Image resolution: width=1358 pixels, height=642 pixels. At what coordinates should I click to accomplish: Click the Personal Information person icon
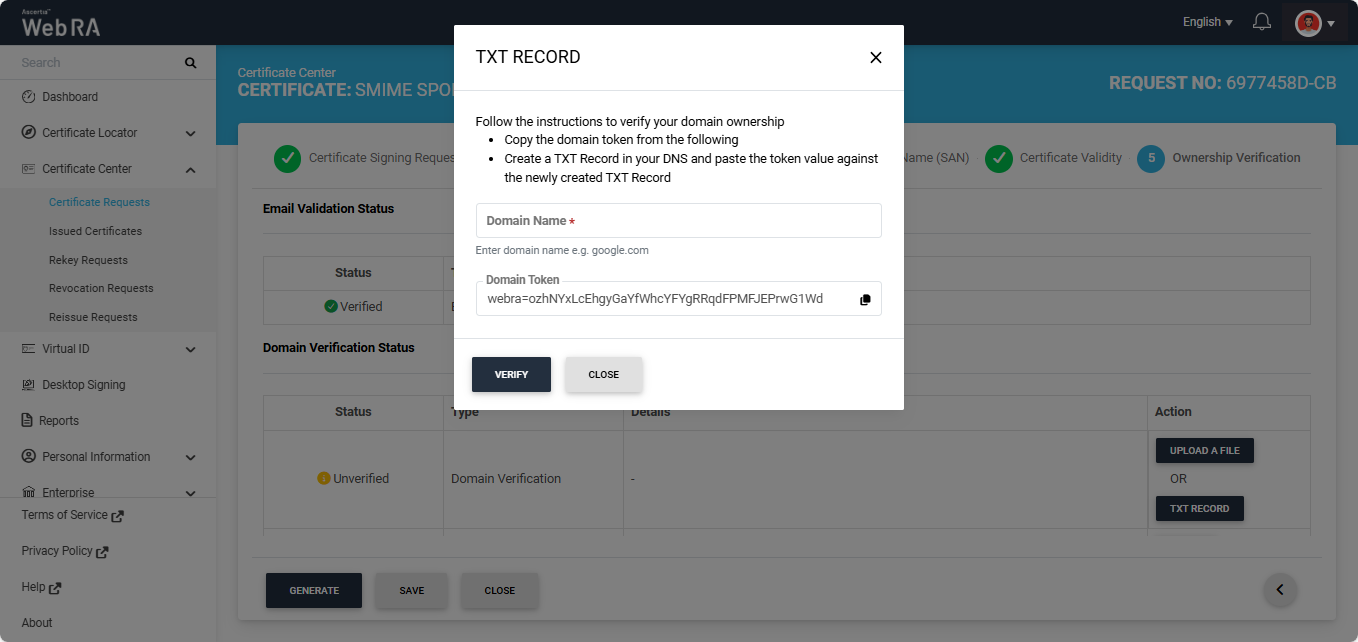click(28, 457)
